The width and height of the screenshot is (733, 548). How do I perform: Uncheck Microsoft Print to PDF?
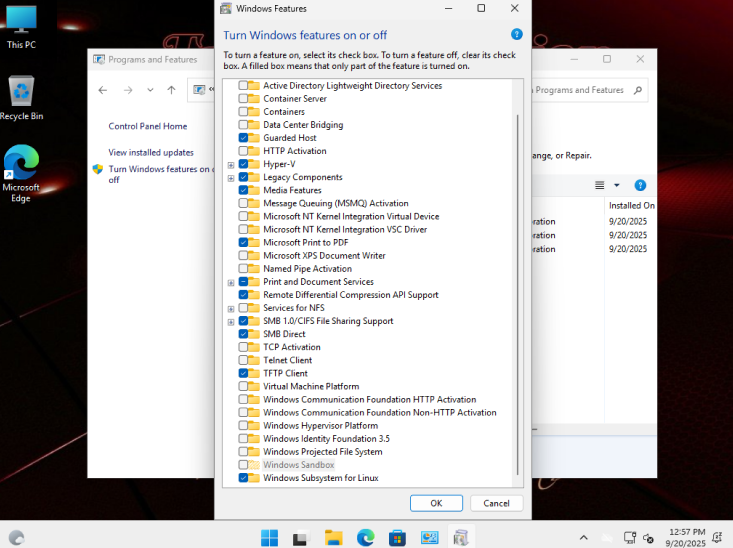click(243, 243)
